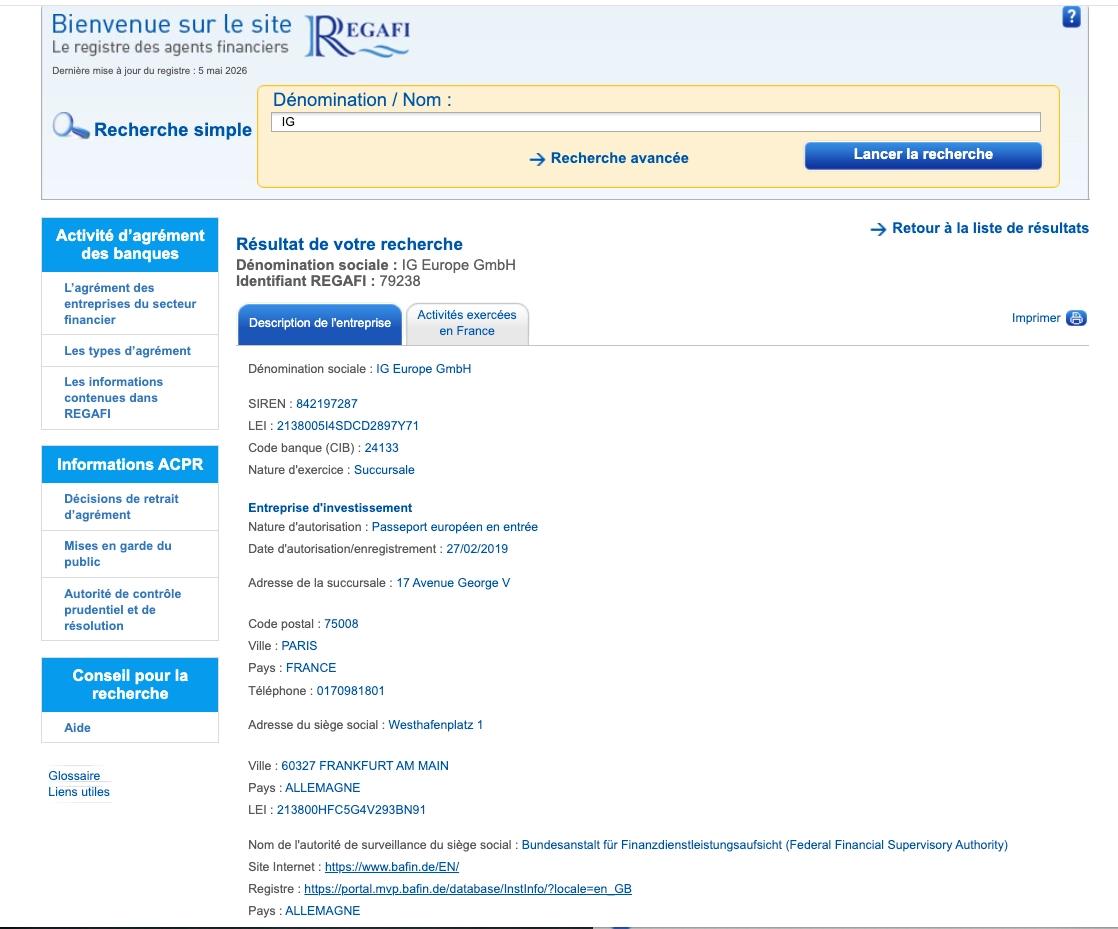Click IG Europe GmbH in description

[x=424, y=369]
